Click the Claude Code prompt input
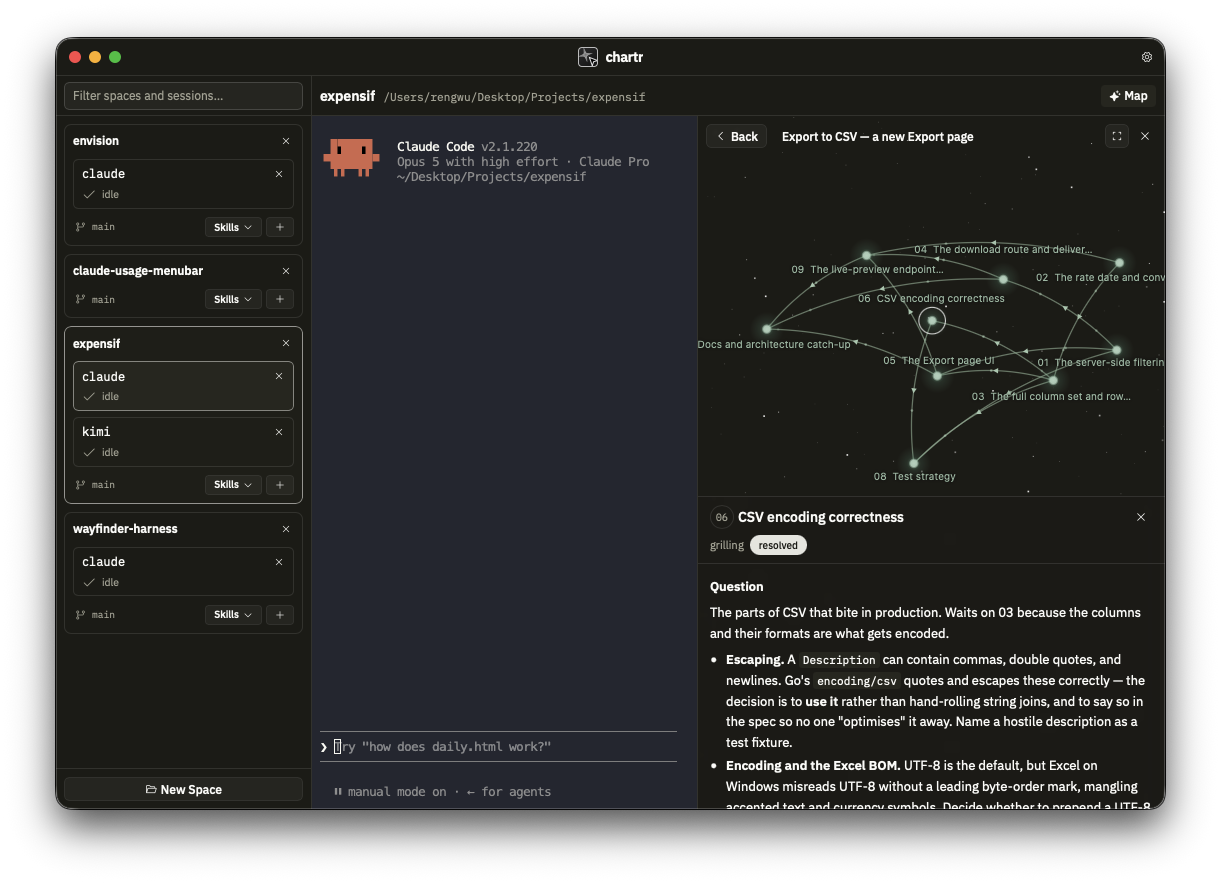Viewport: 1221px width, 883px height. [x=498, y=747]
